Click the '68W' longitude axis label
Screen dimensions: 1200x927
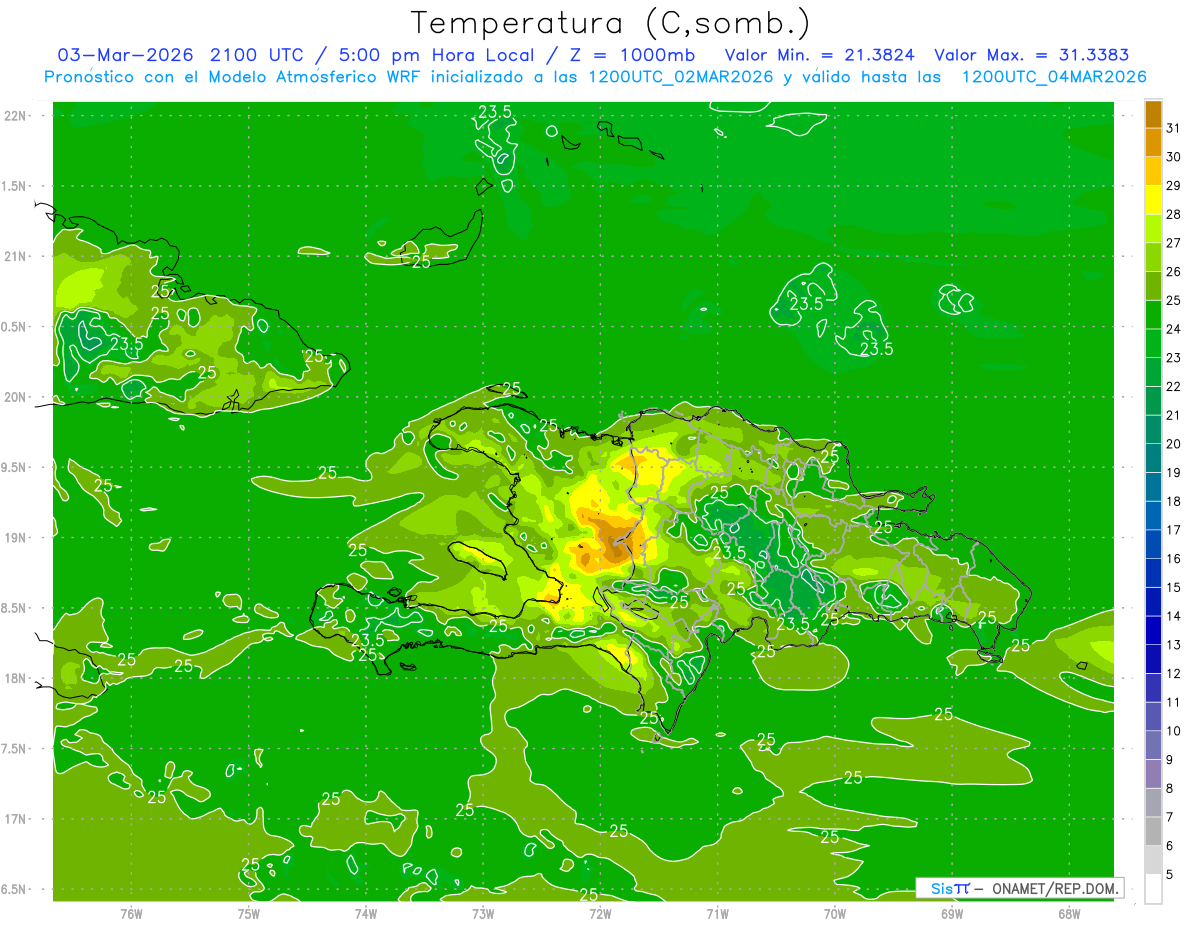click(1069, 913)
